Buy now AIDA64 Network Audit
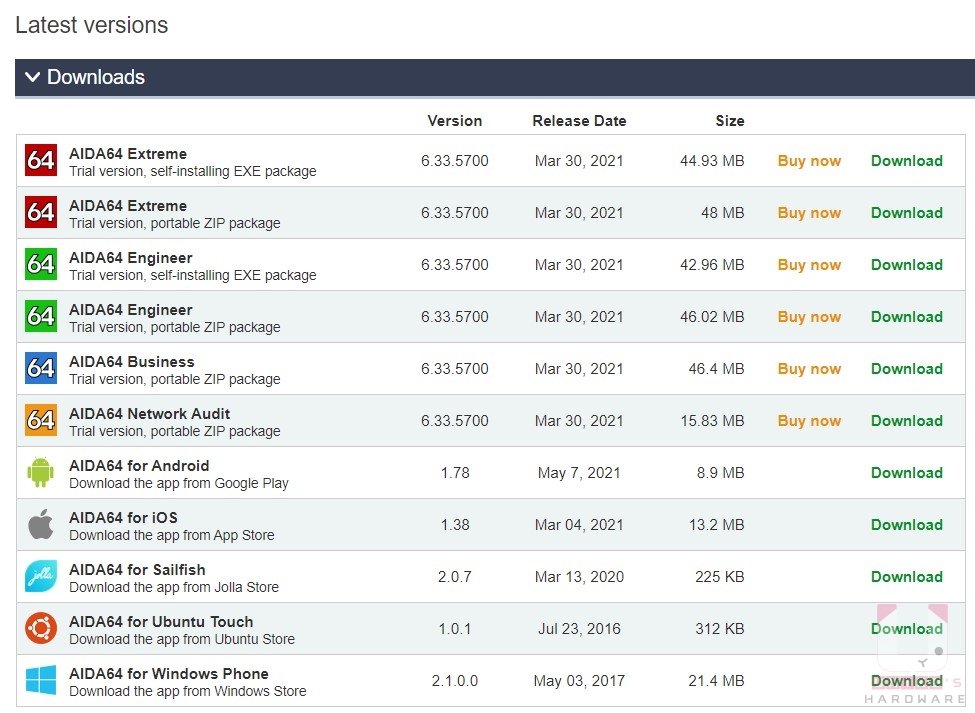 point(809,421)
